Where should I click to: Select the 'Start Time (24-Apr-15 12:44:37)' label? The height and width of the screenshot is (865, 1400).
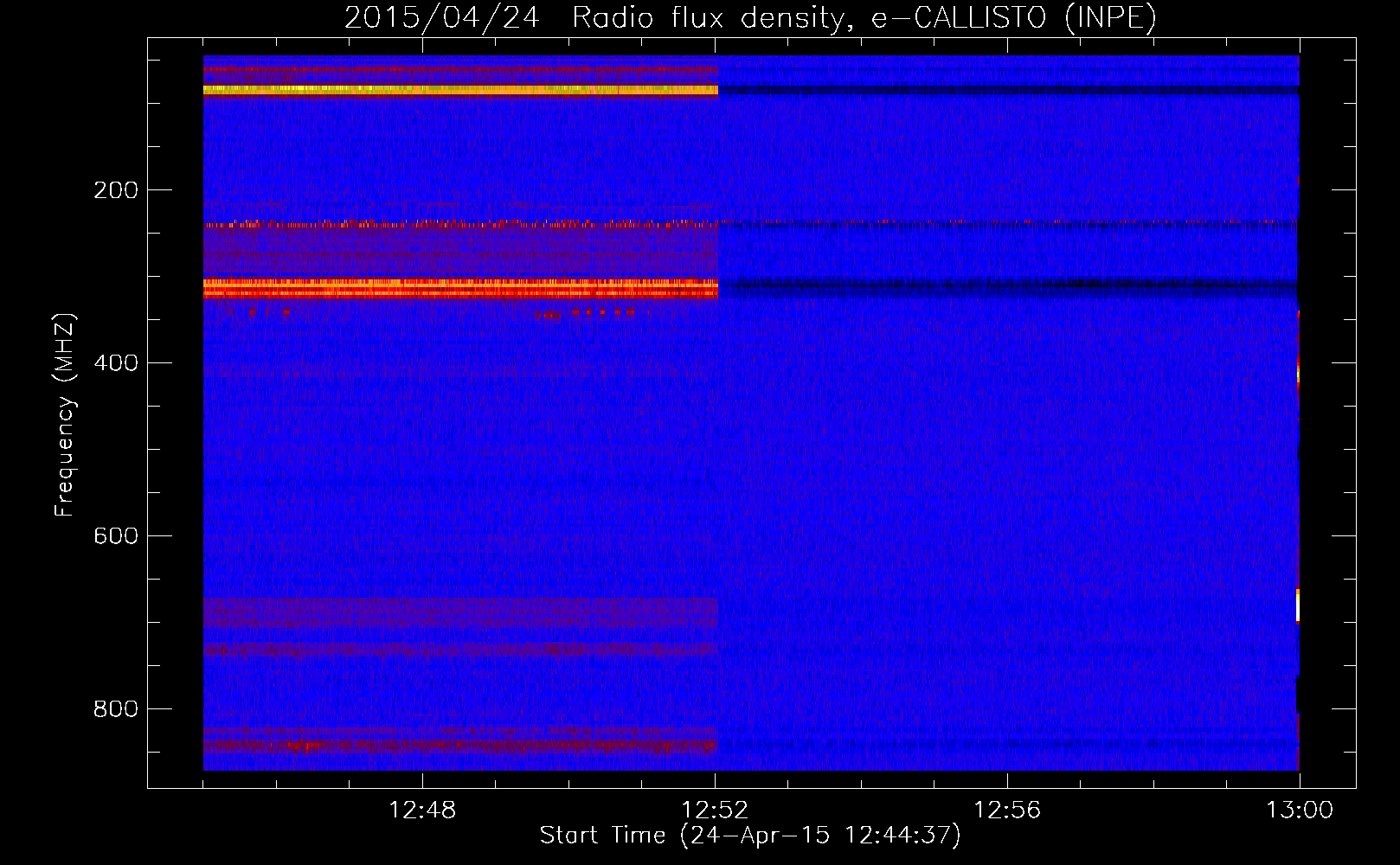pyautogui.click(x=750, y=836)
